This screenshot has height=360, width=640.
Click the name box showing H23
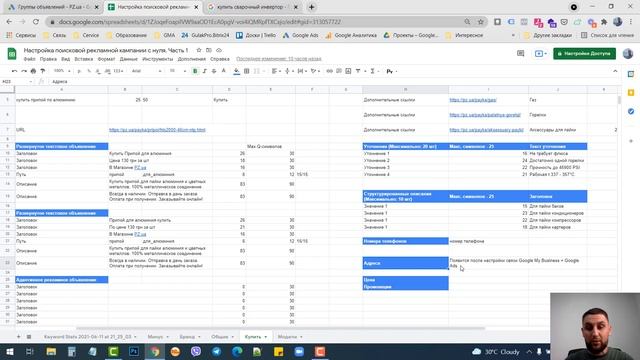pos(16,82)
